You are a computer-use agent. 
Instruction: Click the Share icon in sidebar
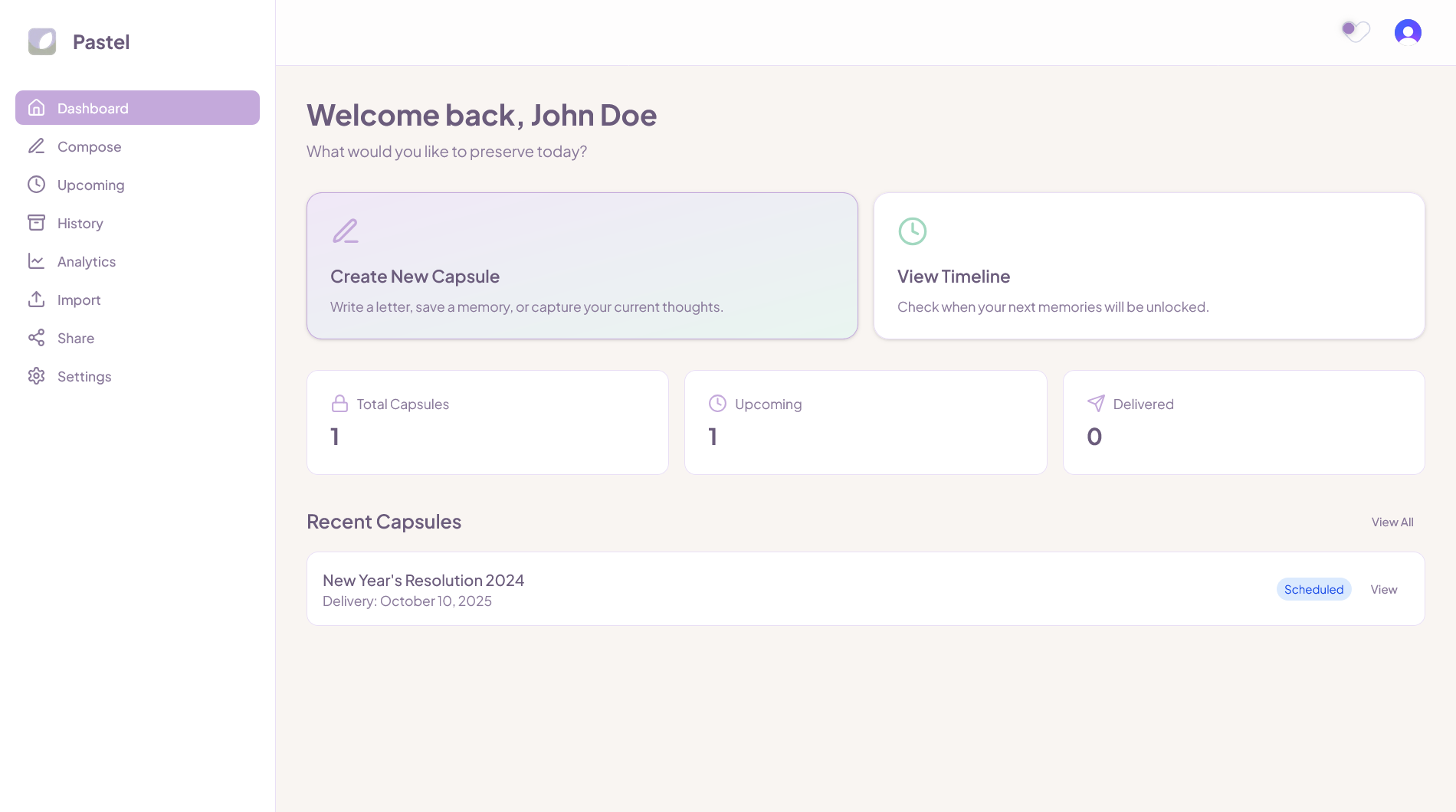(x=36, y=338)
